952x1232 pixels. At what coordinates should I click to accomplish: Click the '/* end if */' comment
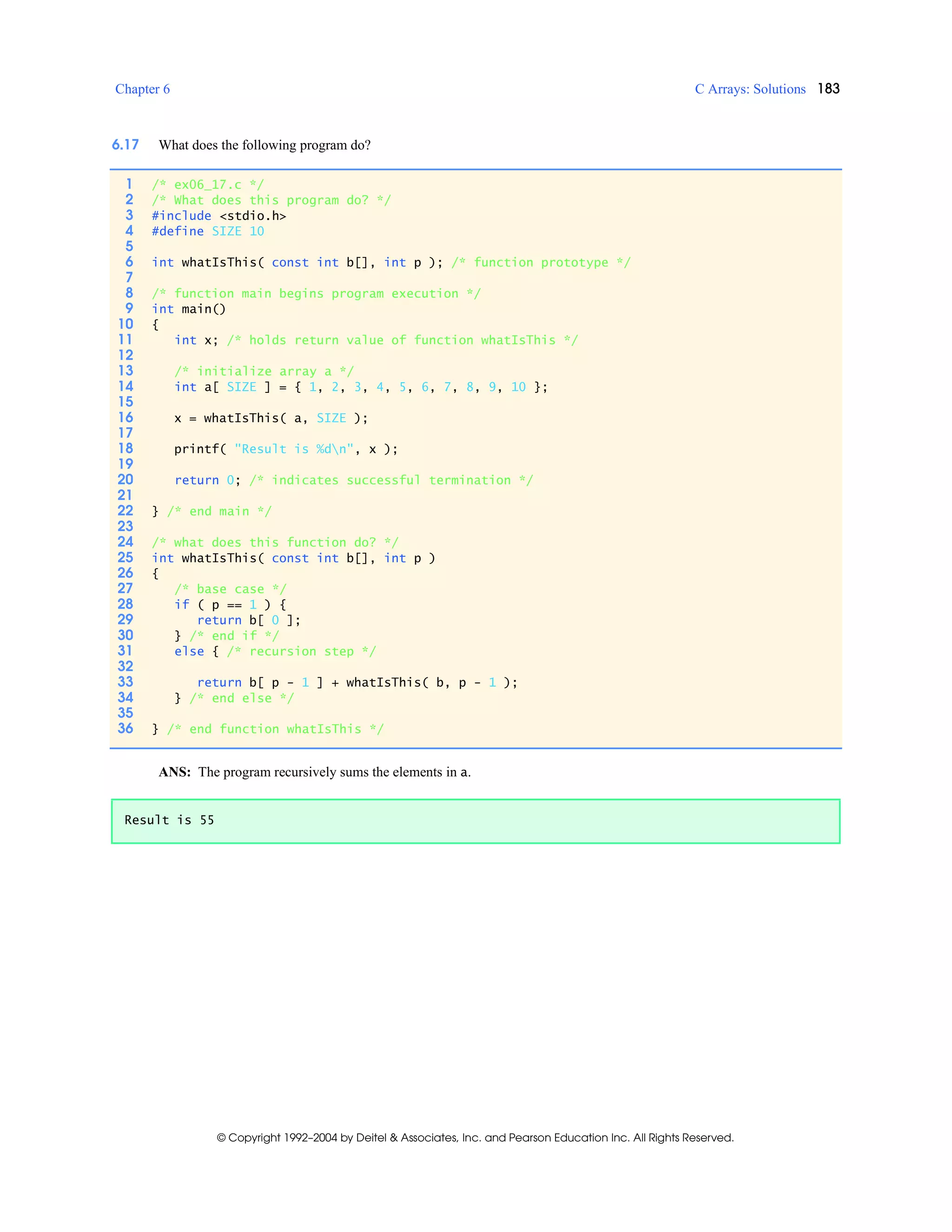[234, 636]
